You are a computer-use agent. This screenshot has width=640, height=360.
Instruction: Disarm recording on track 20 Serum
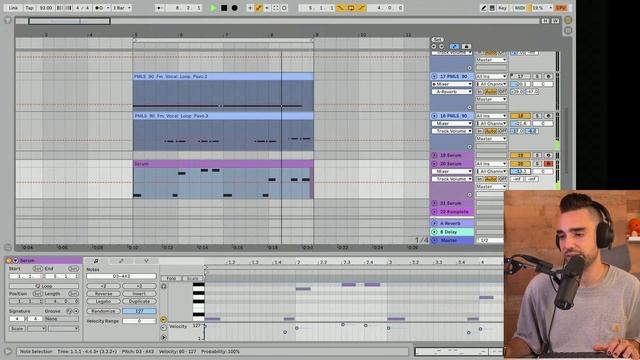click(x=549, y=164)
